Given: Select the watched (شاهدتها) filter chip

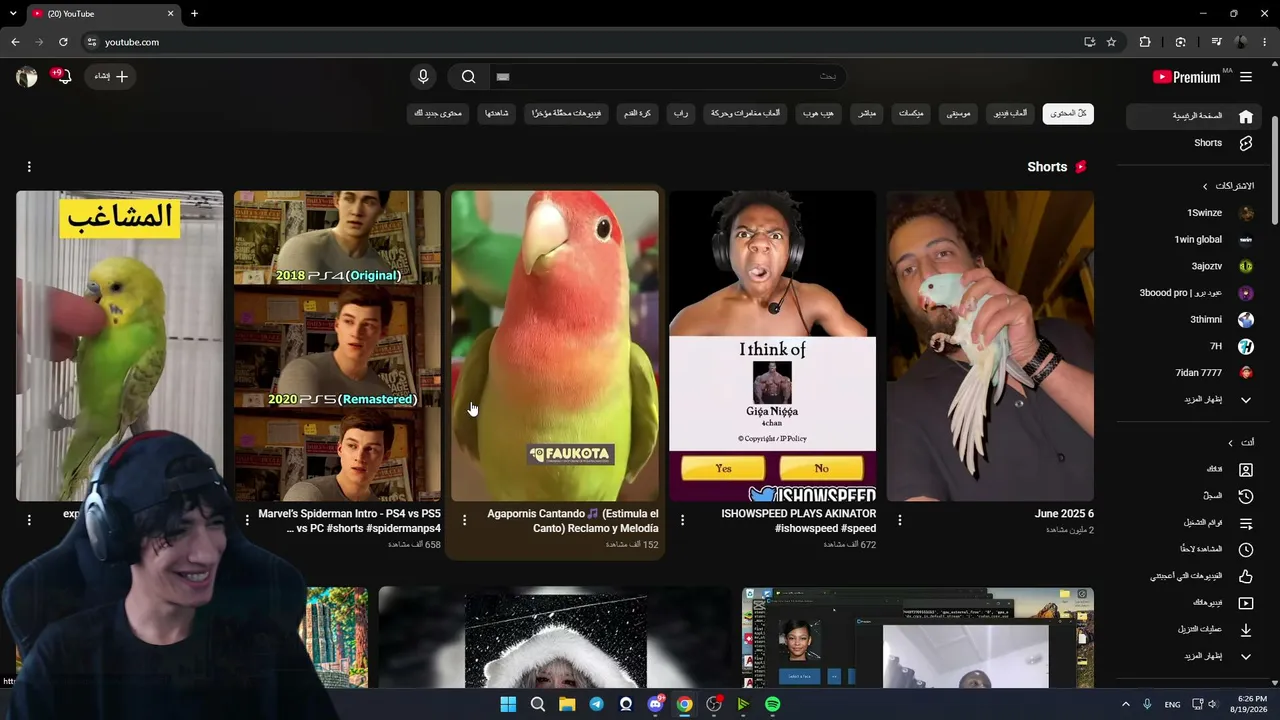Looking at the screenshot, I should point(497,113).
